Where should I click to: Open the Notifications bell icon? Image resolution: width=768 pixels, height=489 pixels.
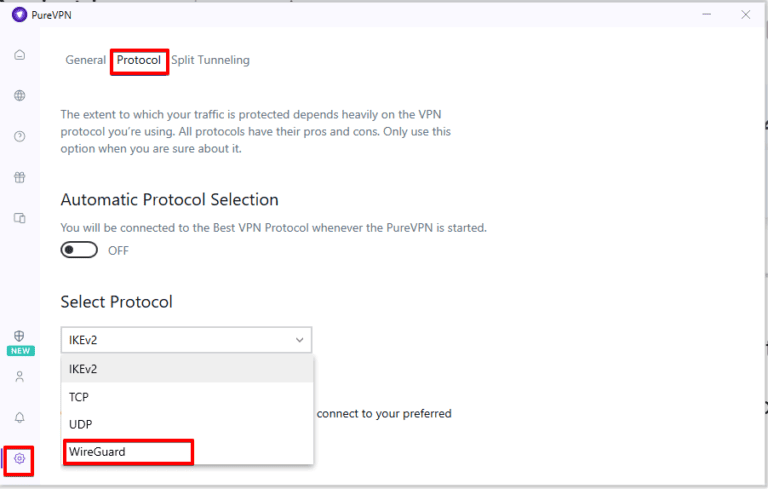[19, 417]
